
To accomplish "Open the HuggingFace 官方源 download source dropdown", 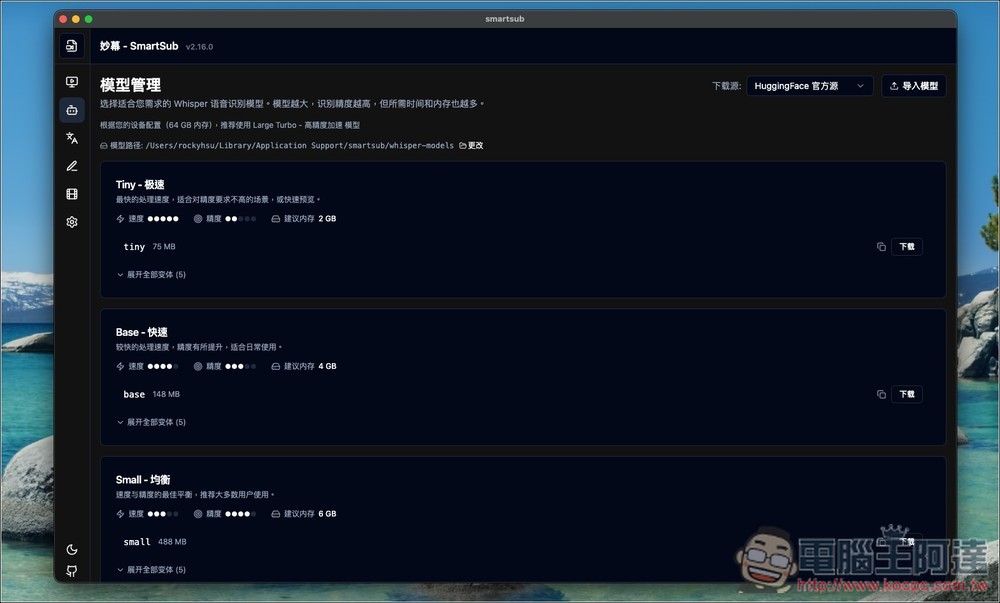I will coord(809,86).
